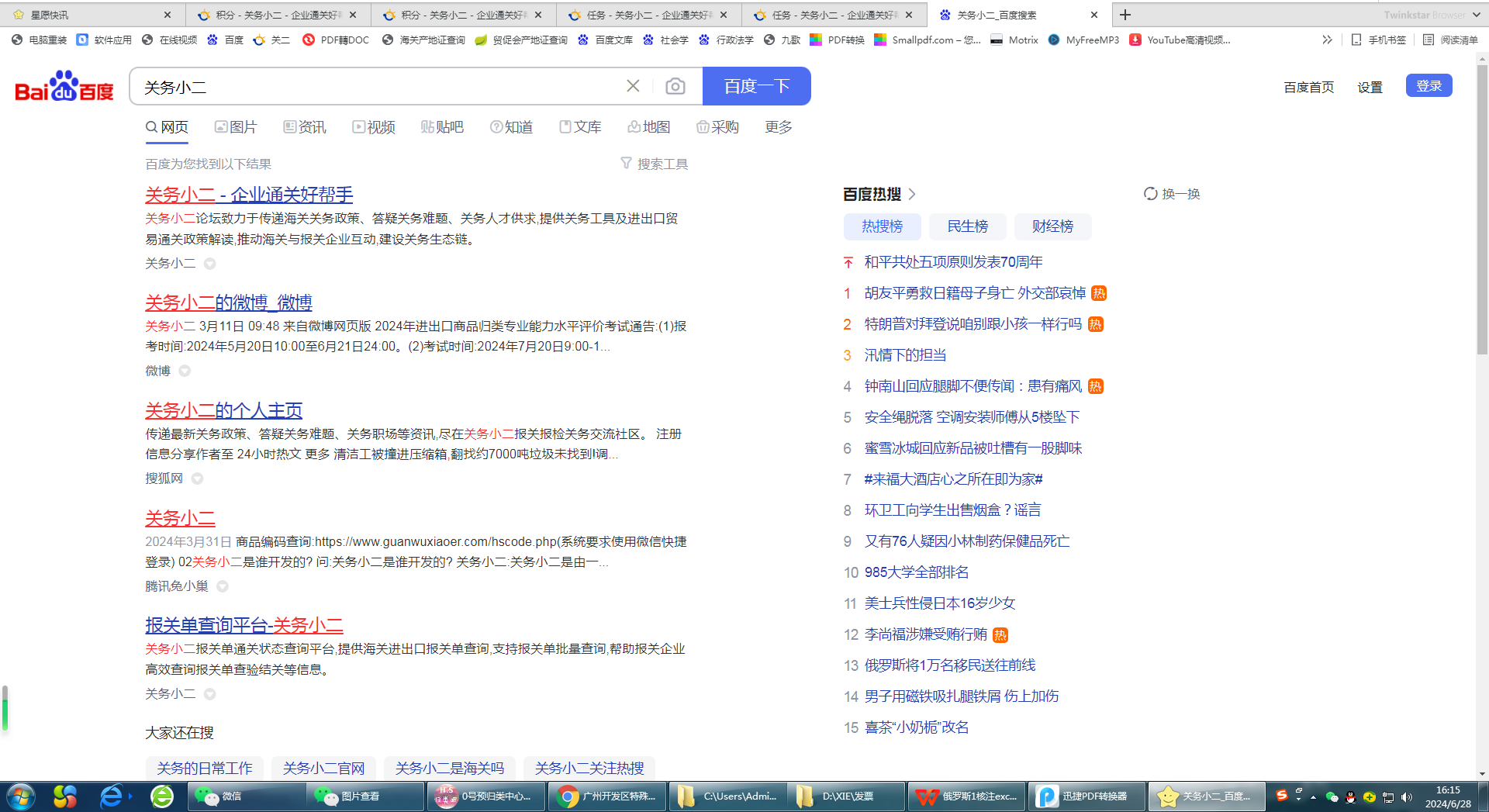The height and width of the screenshot is (812, 1489).
Task: Open 在线视频 bookmark
Action: tap(169, 40)
